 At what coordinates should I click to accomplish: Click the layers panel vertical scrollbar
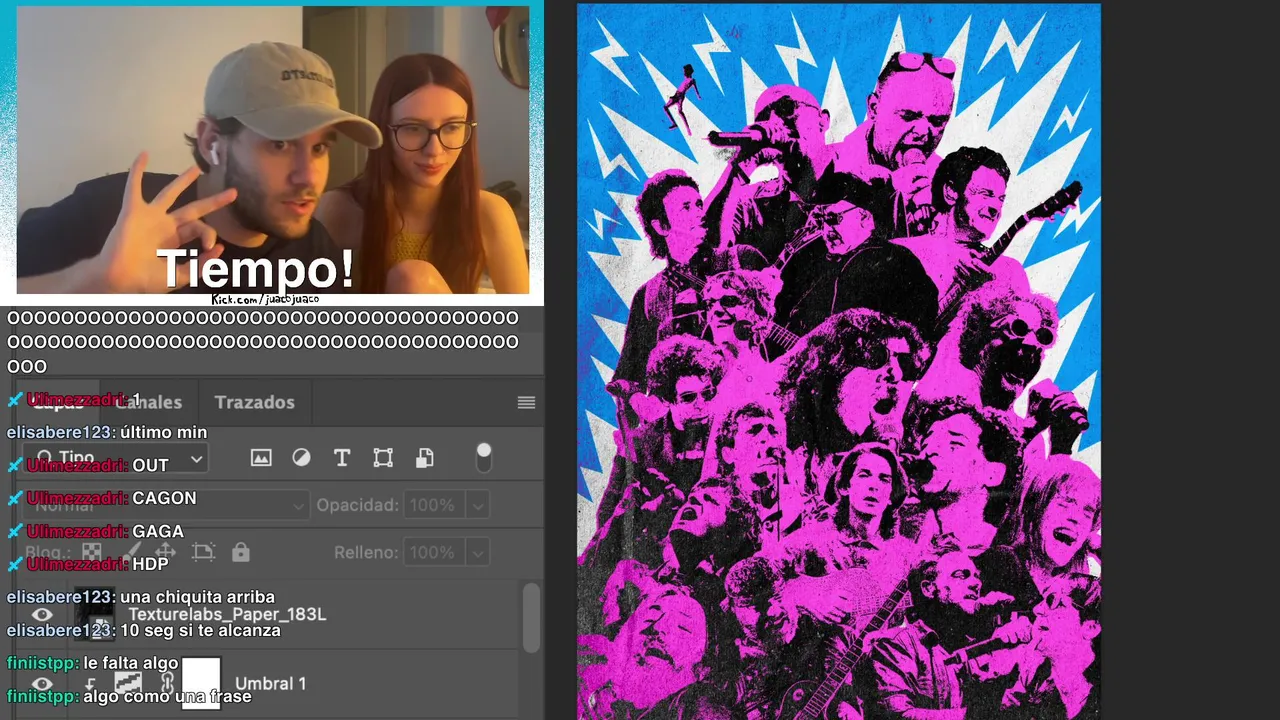click(531, 616)
